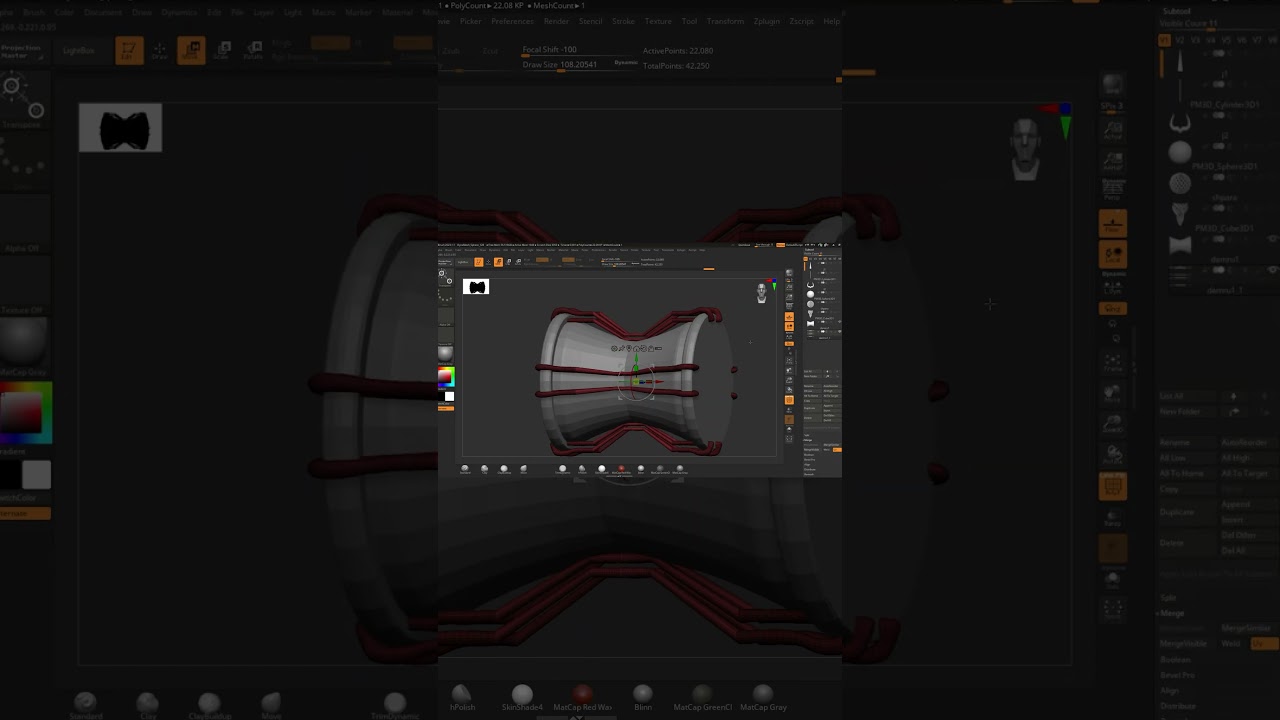Open the Stroke menu
Image resolution: width=1280 pixels, height=720 pixels.
point(623,21)
